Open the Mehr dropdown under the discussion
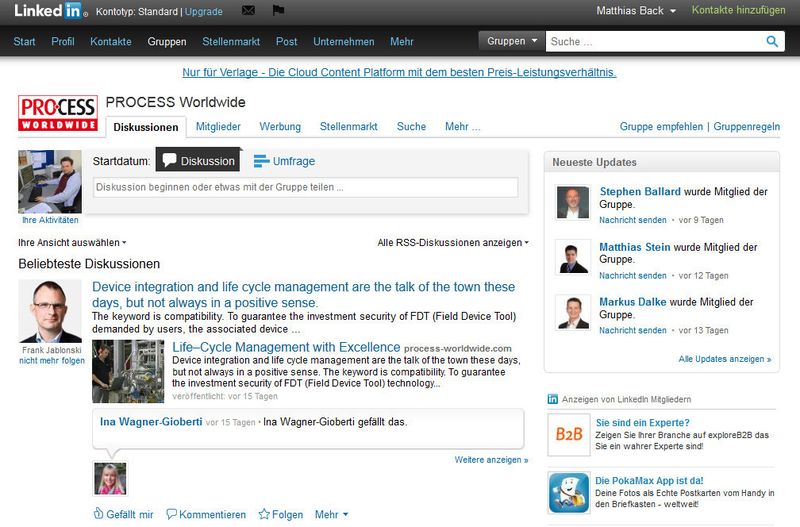The width and height of the screenshot is (800, 527). click(x=331, y=514)
